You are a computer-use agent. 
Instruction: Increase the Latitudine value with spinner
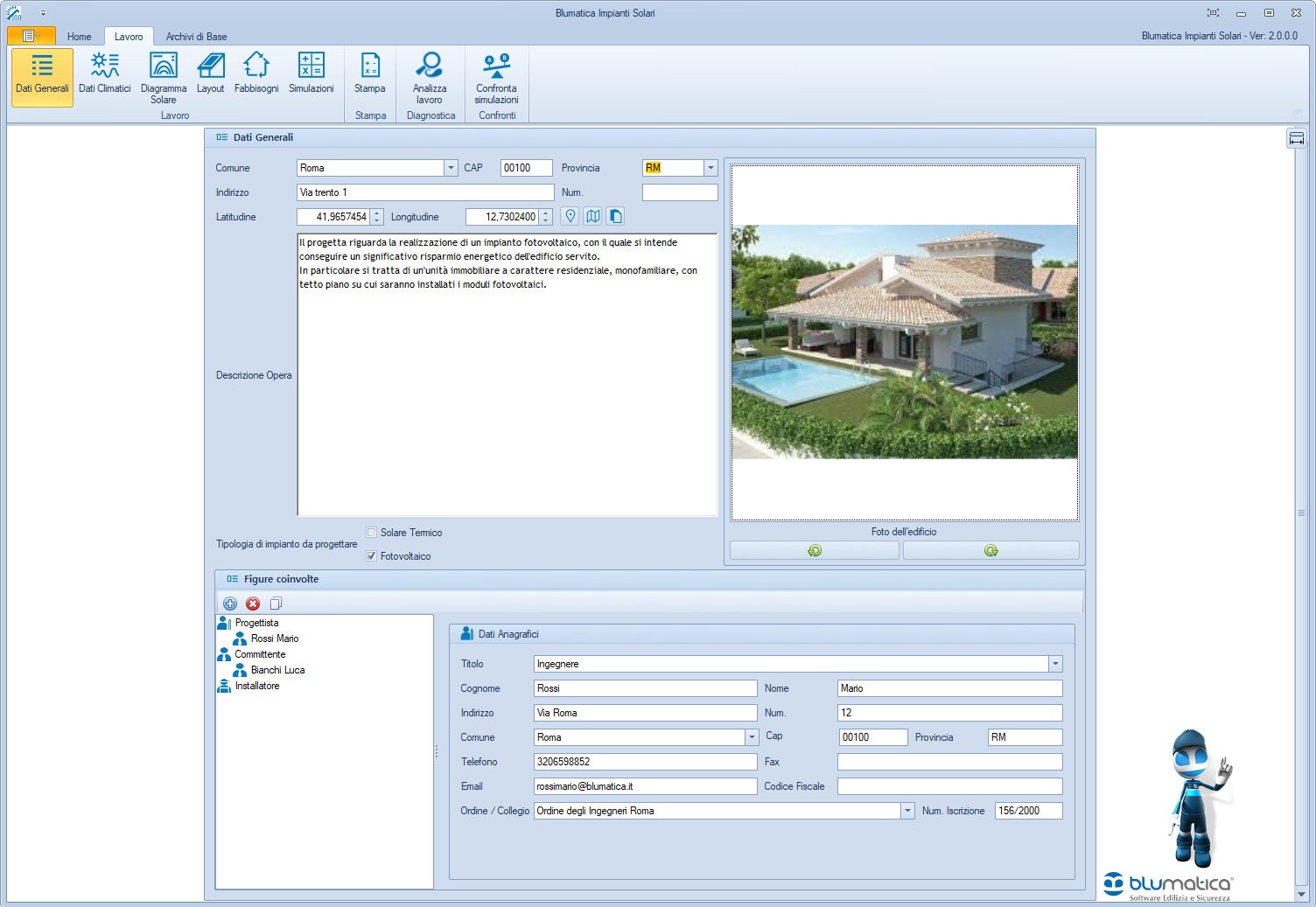(377, 213)
